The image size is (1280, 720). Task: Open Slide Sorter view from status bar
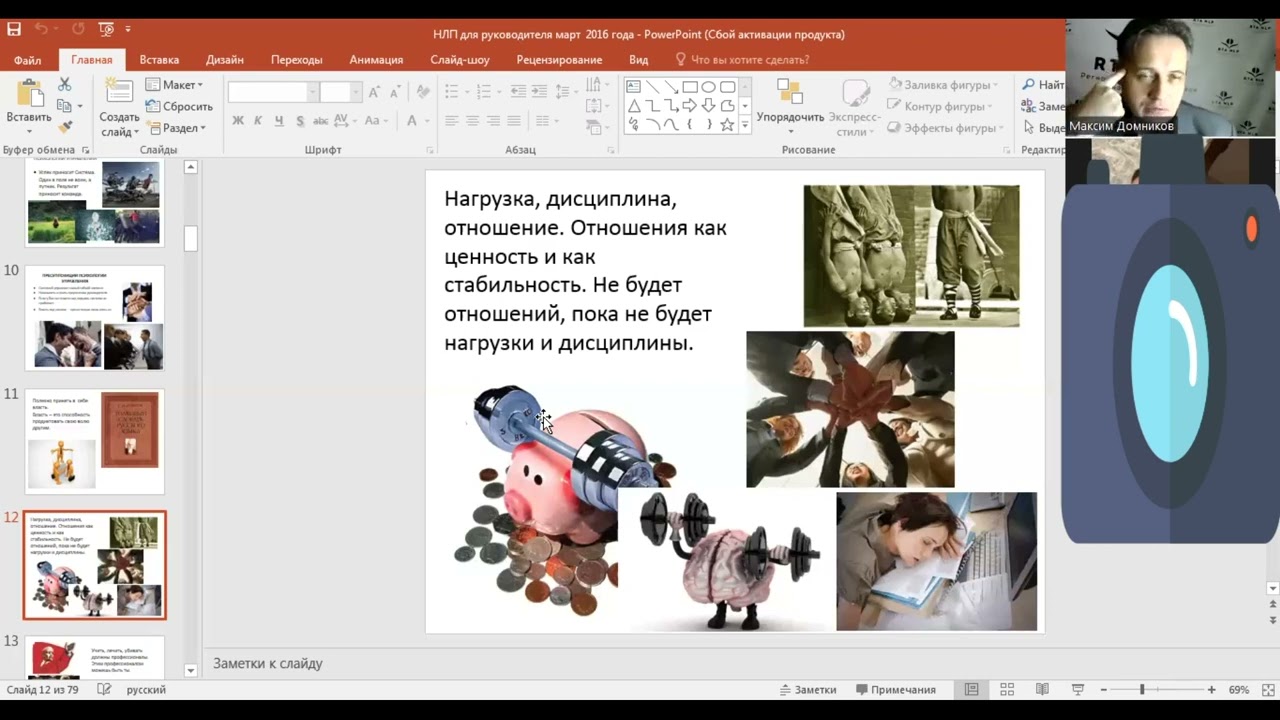click(x=1007, y=690)
